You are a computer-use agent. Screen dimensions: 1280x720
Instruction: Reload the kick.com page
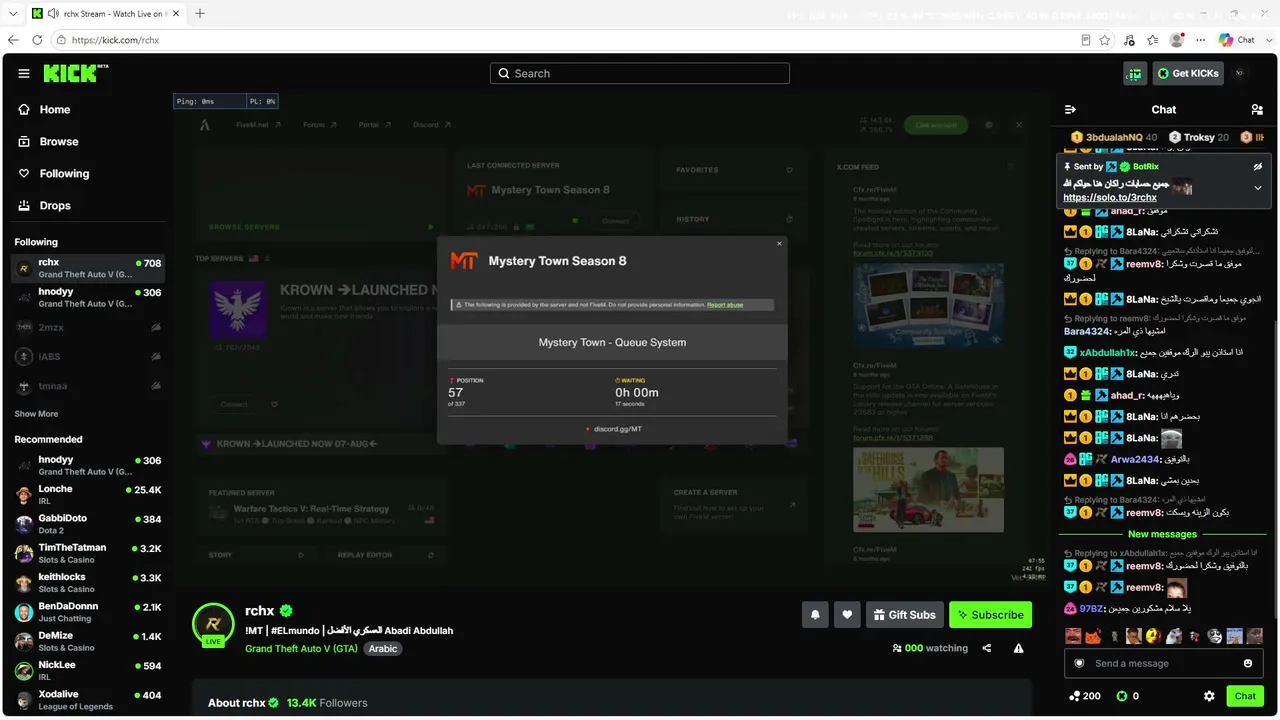(x=37, y=40)
